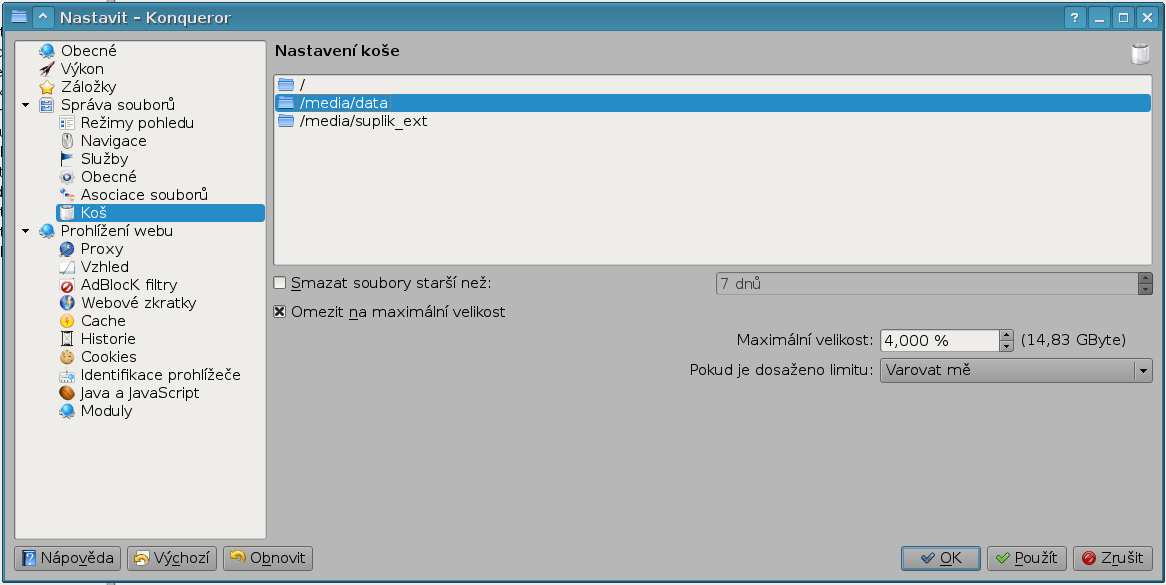Viewport: 1166px width, 585px height.
Task: Click the Služby flag icon
Action: click(67, 159)
